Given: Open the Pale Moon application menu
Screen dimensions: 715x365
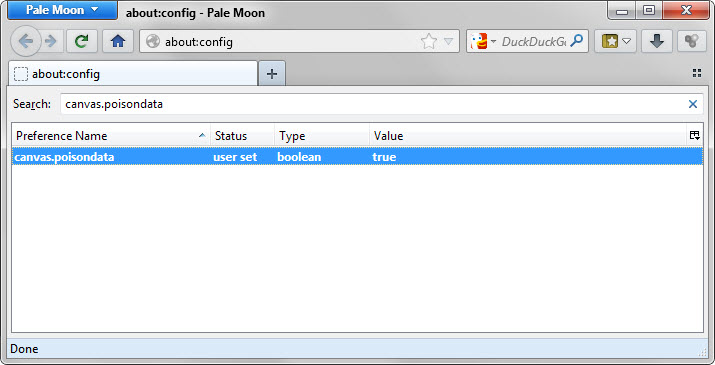Looking at the screenshot, I should tap(62, 10).
